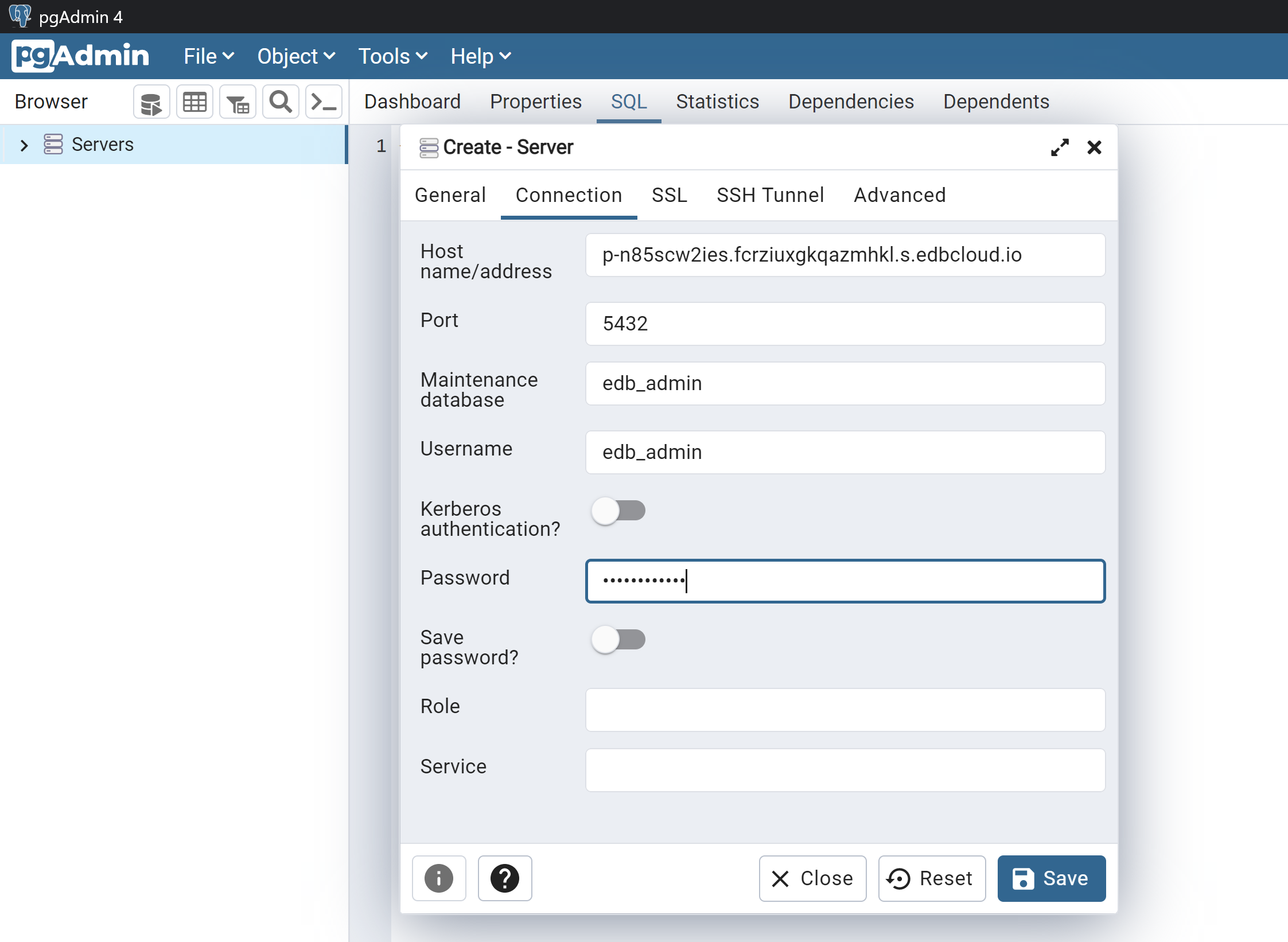Go to the Advanced tab
1288x942 pixels.
click(x=900, y=195)
